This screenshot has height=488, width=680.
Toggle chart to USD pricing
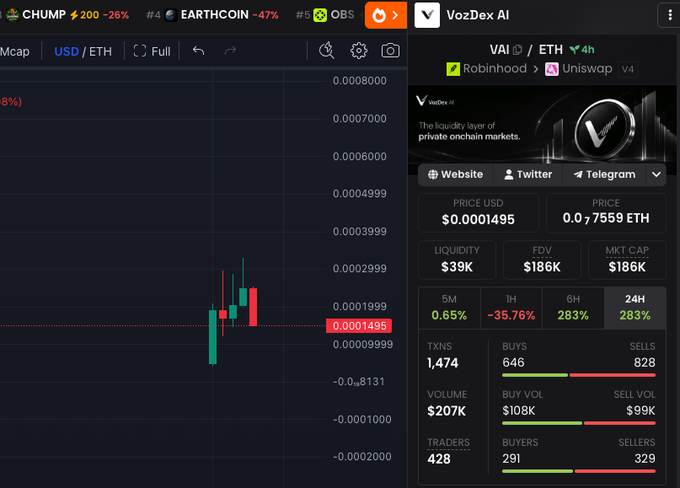point(66,52)
